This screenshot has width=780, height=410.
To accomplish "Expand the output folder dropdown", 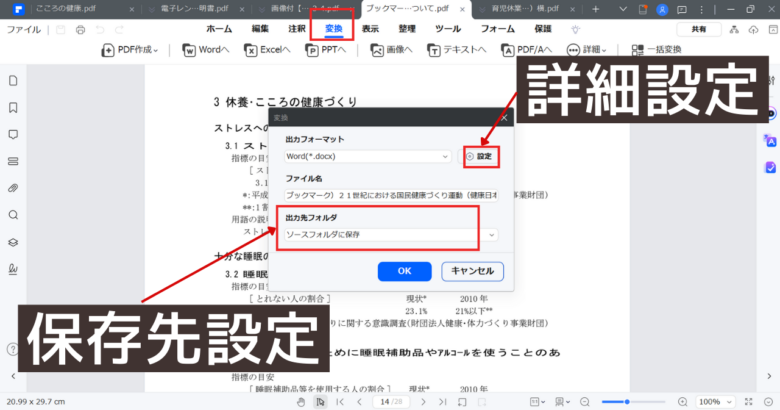I will point(491,234).
